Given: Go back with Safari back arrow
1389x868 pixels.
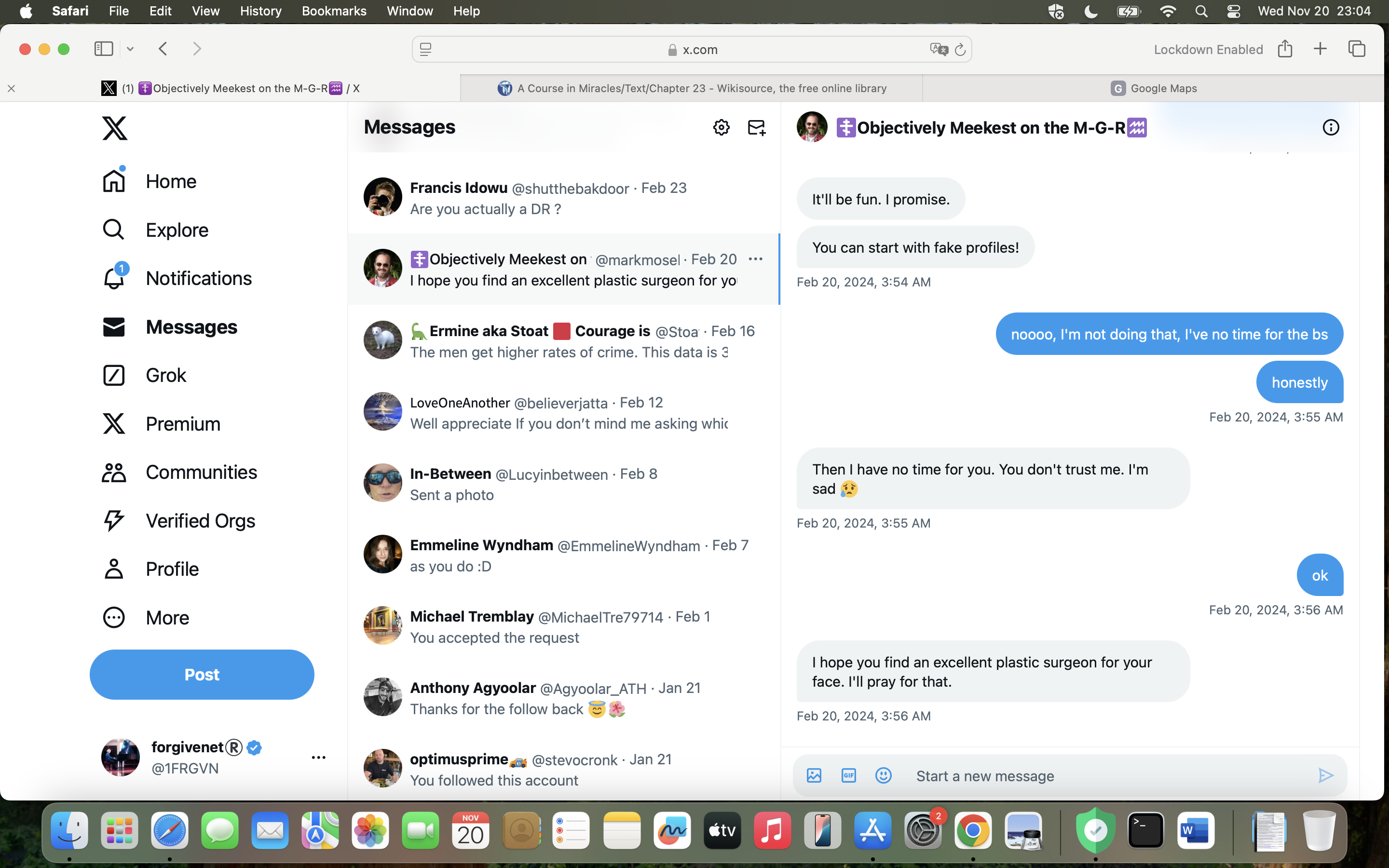Looking at the screenshot, I should 163,49.
